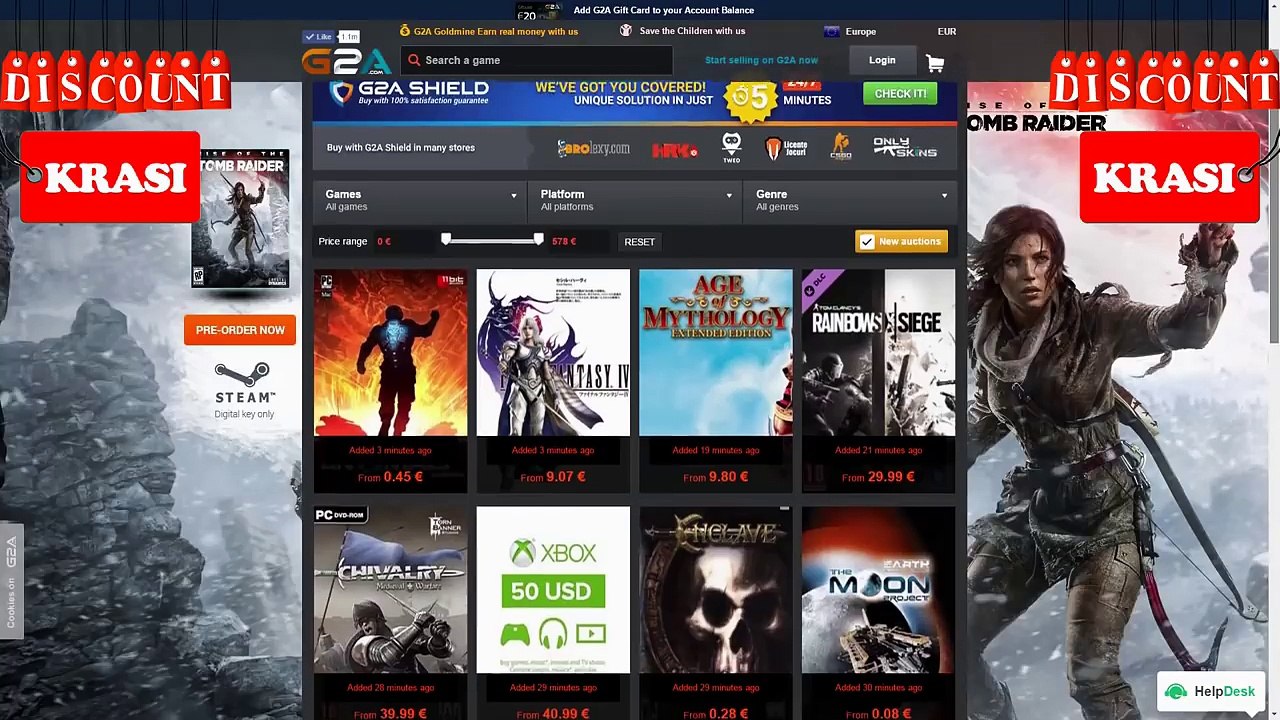Open the Enclave game cover

click(716, 590)
